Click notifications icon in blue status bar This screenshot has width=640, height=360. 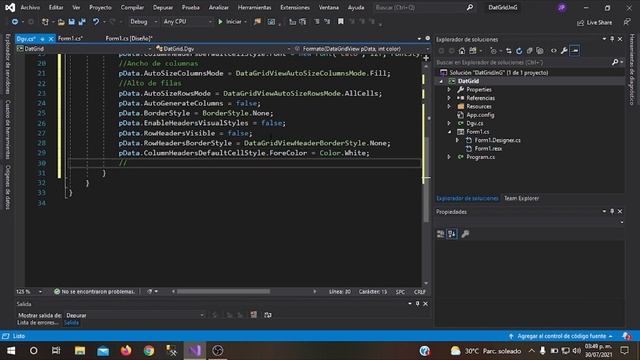coord(626,336)
